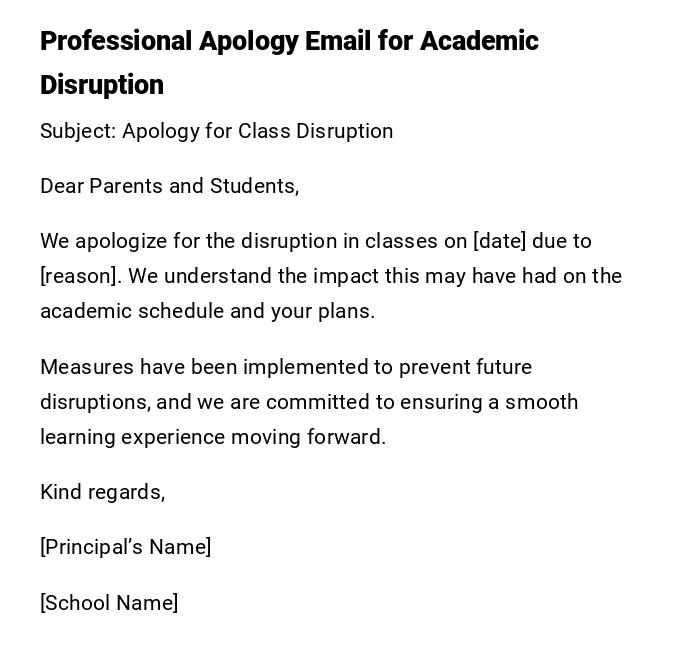Click the [School Name] placeholder
This screenshot has width=700, height=665.
point(109,603)
